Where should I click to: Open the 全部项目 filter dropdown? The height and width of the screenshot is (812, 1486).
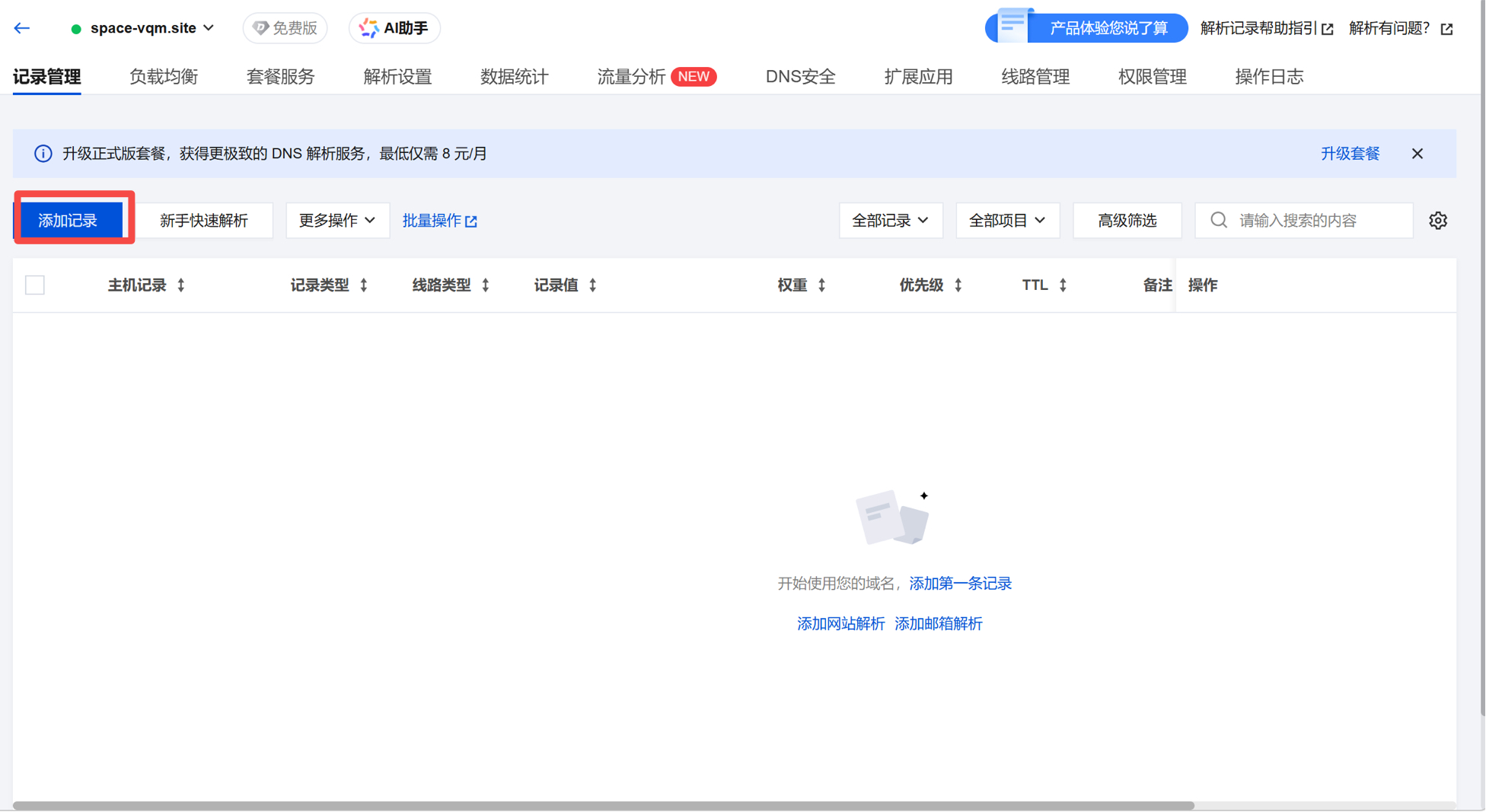1006,221
